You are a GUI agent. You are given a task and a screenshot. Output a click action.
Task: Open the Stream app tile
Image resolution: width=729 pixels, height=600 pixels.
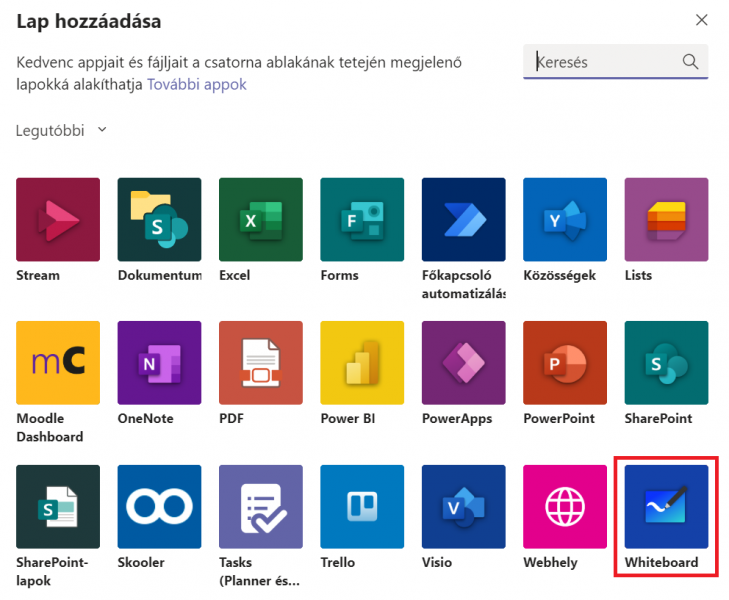tap(58, 219)
